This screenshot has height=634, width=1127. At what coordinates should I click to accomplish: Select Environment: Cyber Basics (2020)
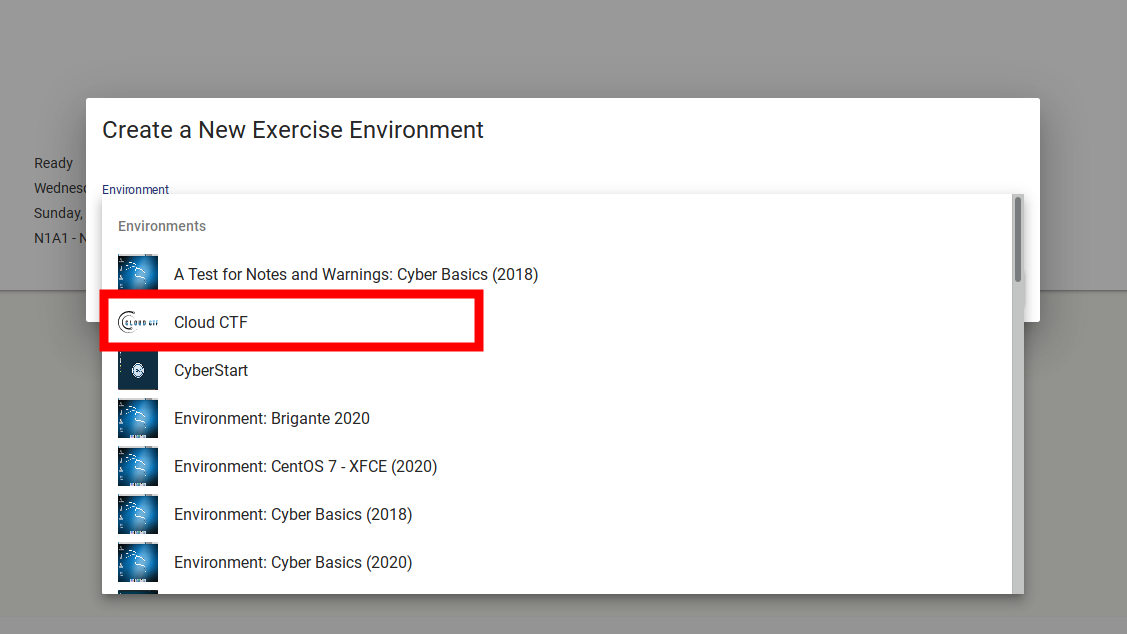(x=293, y=562)
